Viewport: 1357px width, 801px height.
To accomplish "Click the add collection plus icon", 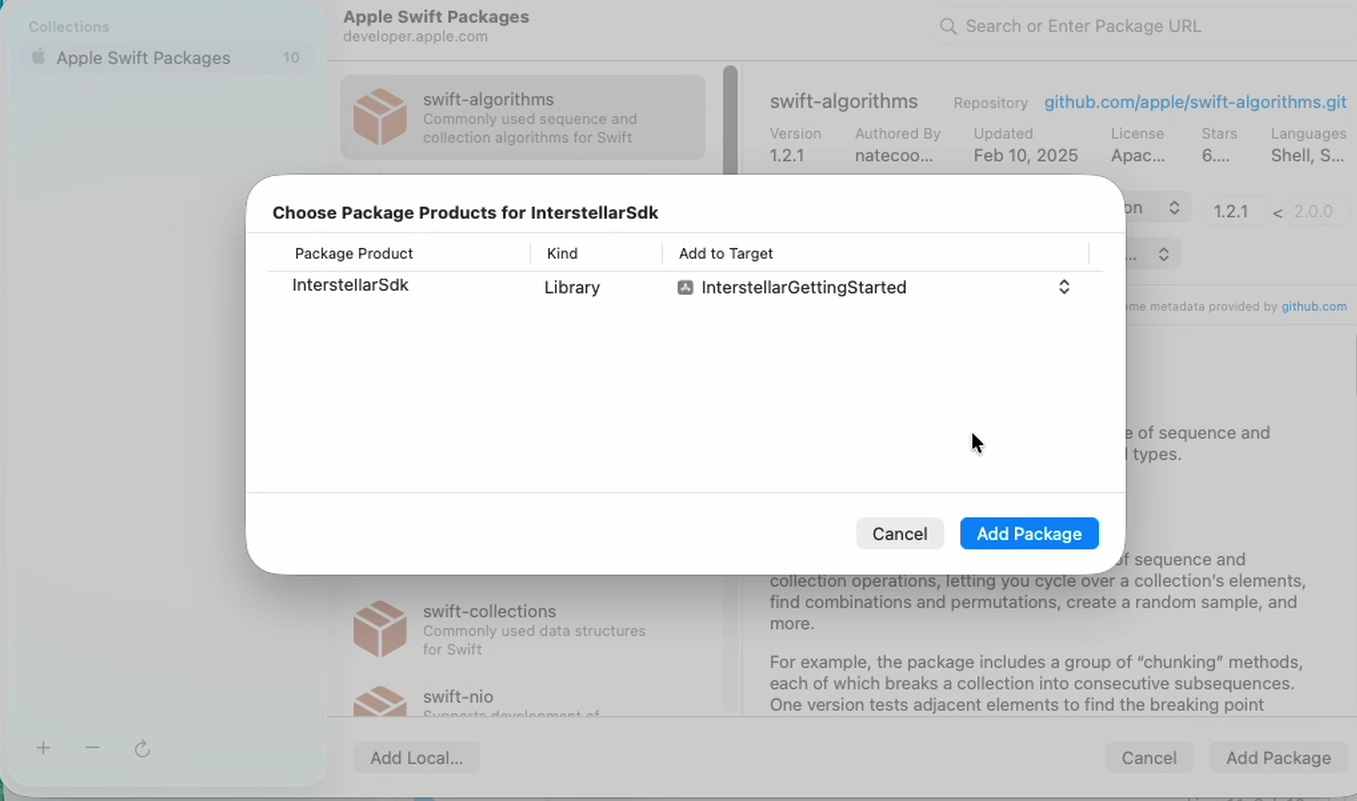I will pyautogui.click(x=43, y=748).
